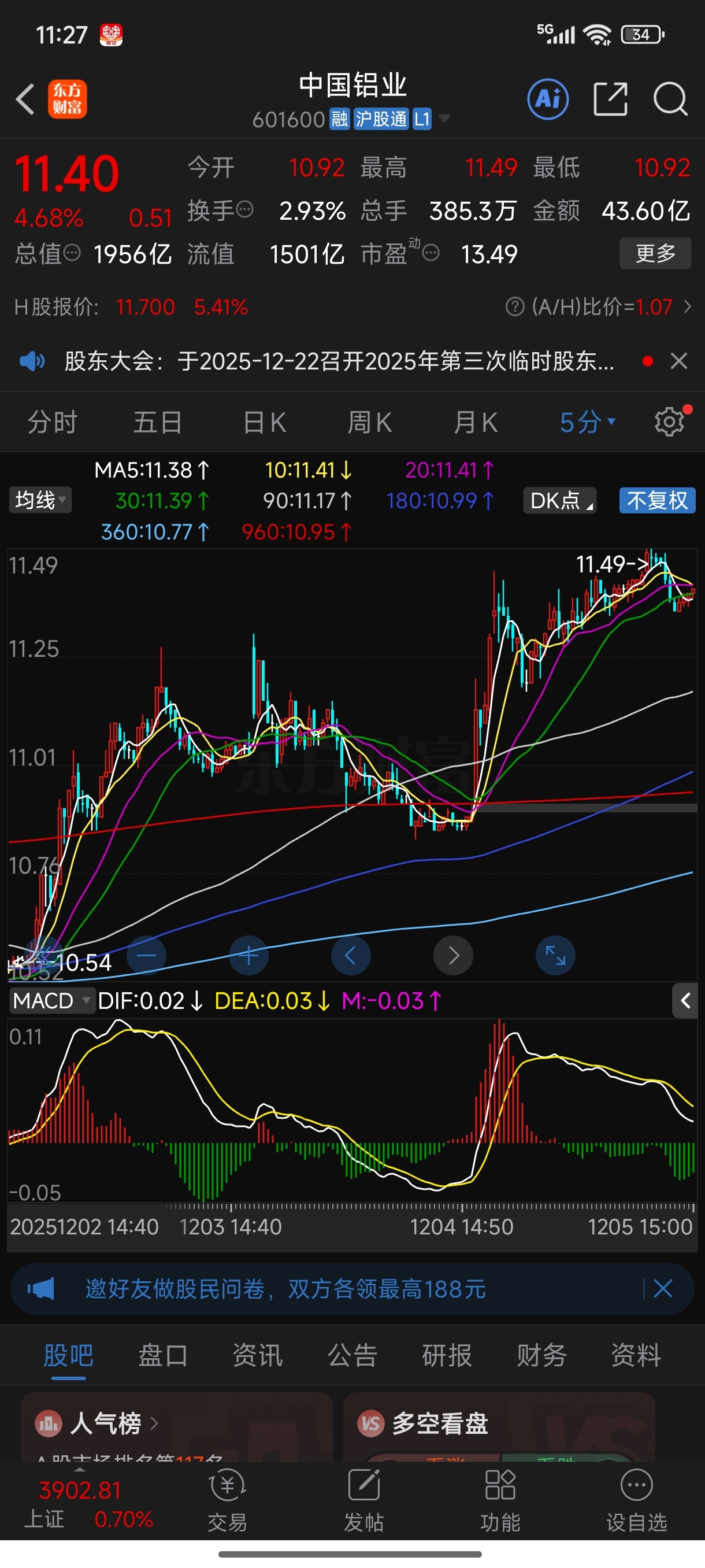Collapse the MACD side panel arrow
Viewport: 705px width, 1568px height.
coord(685,1001)
